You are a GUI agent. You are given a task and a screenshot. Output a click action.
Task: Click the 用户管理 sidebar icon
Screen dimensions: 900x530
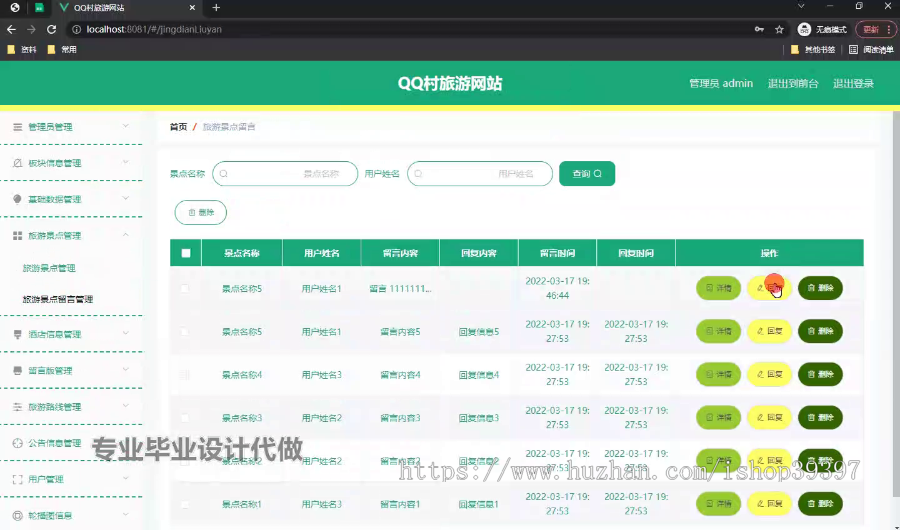tap(17, 479)
